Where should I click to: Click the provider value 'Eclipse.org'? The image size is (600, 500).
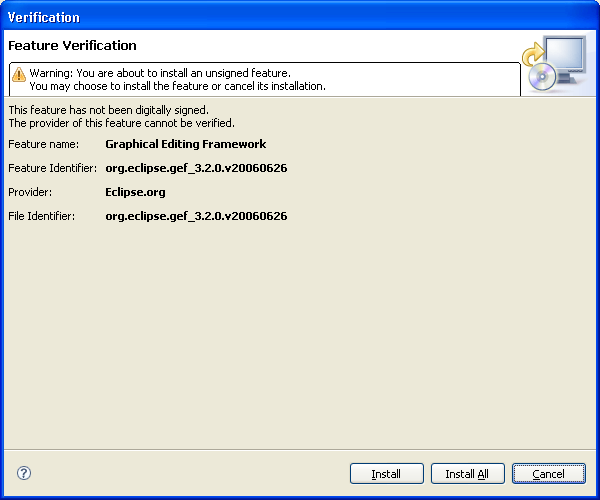(x=135, y=192)
